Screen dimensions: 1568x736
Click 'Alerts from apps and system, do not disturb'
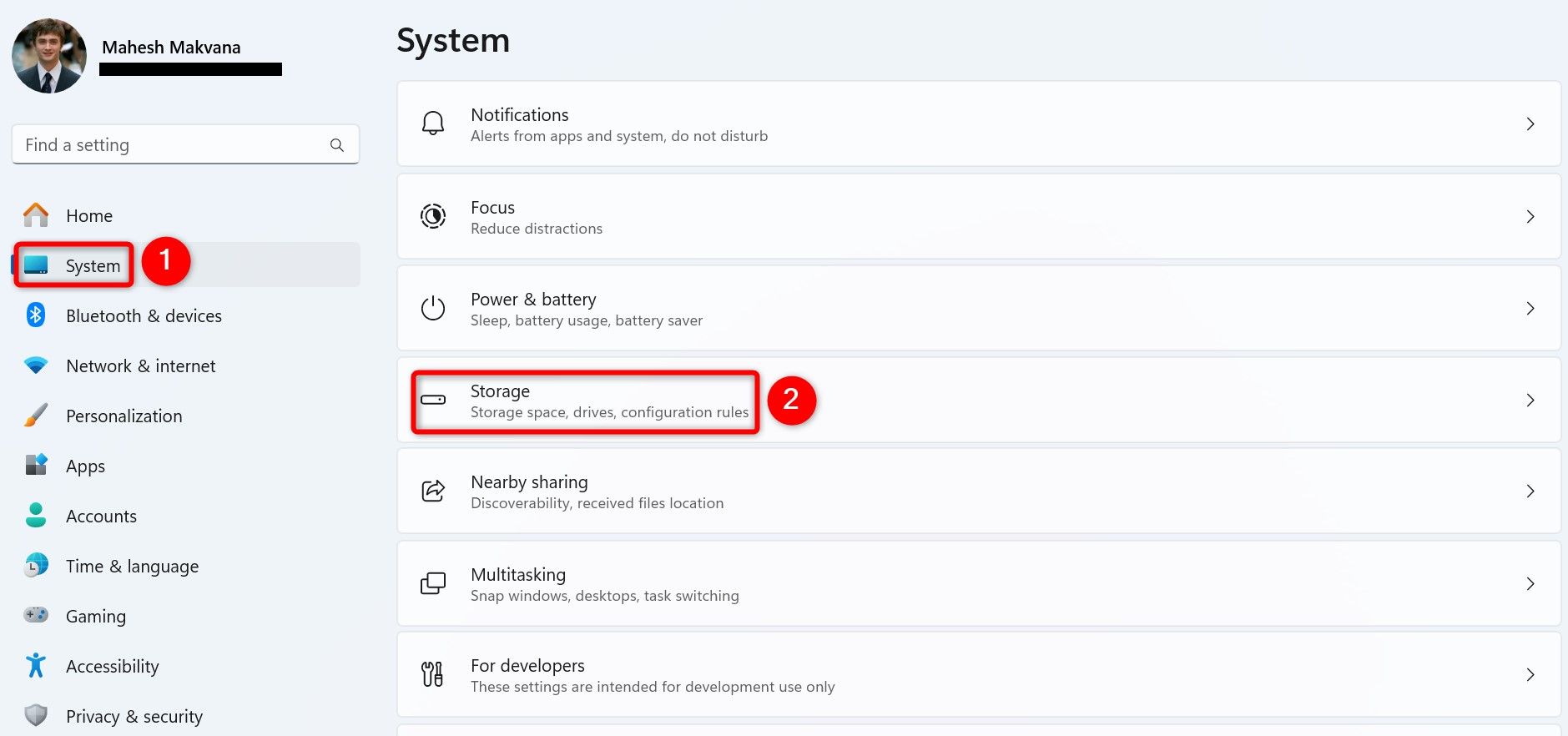[619, 136]
